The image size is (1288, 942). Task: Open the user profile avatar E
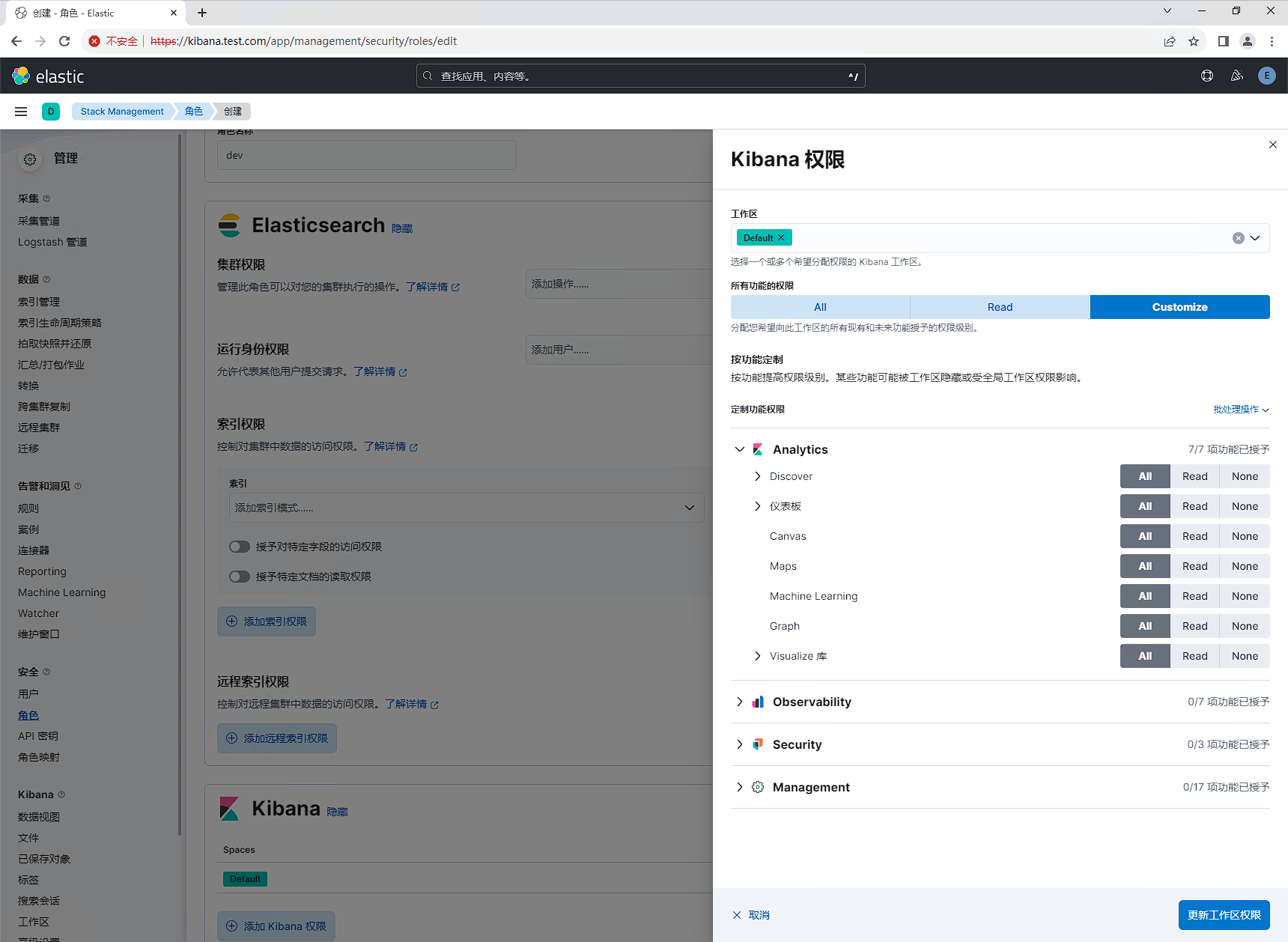coord(1267,76)
